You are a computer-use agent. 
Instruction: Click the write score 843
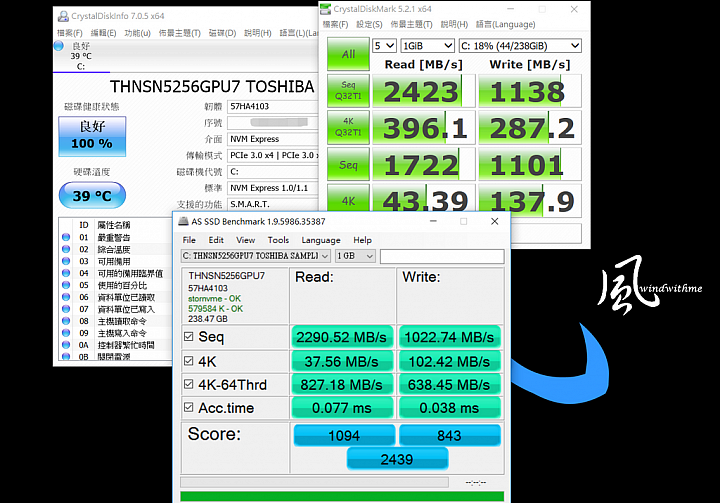pos(450,435)
